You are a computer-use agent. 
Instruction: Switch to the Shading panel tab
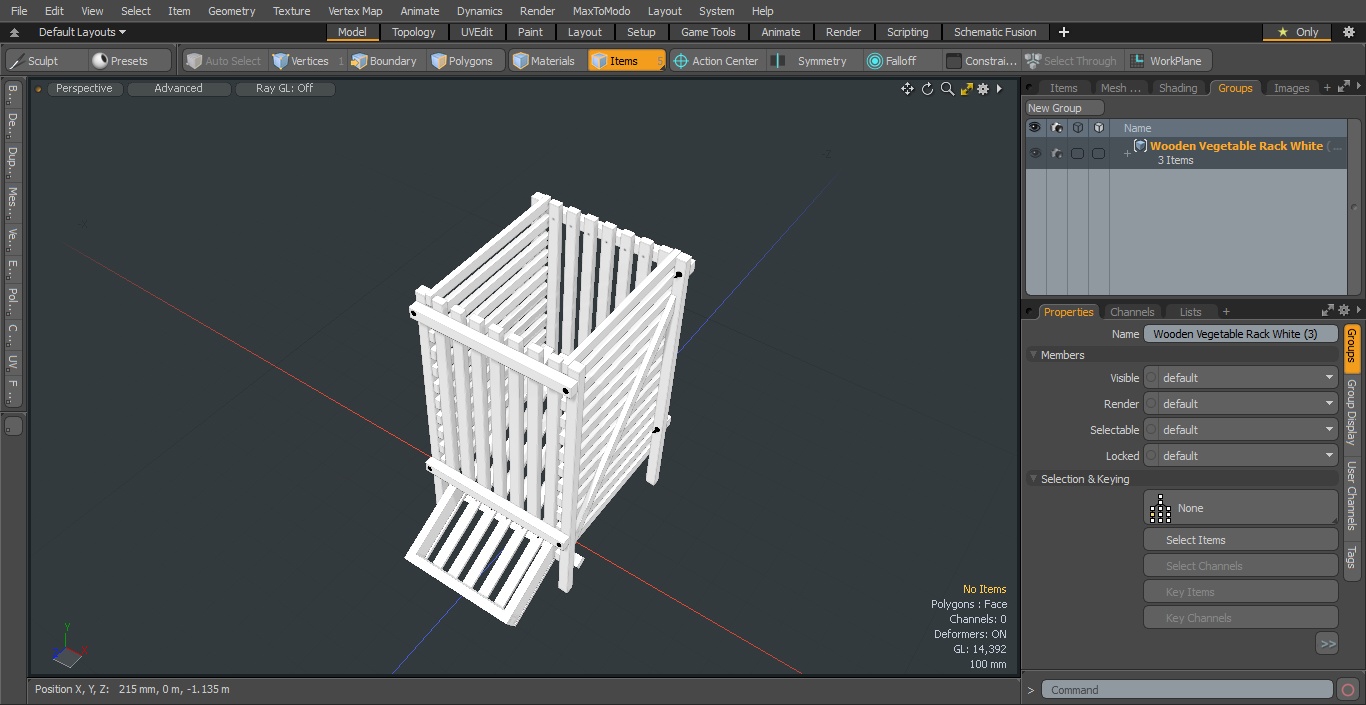point(1178,88)
